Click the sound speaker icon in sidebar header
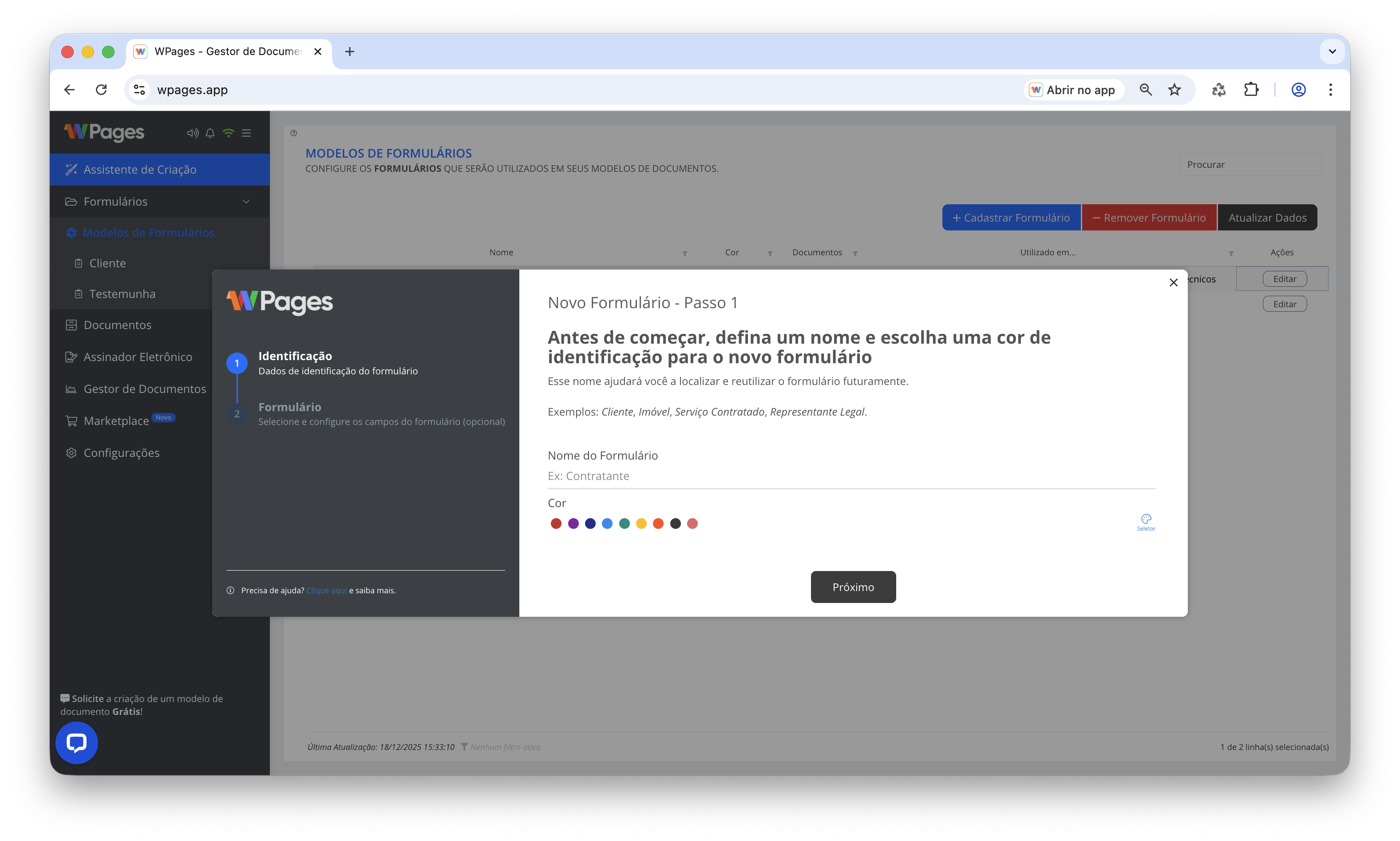Screen dimensions: 1400x841 (x=193, y=133)
